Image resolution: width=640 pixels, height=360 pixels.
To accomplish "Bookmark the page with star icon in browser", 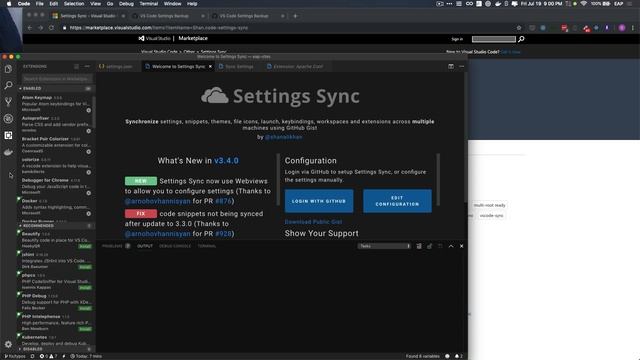I will coord(519,28).
